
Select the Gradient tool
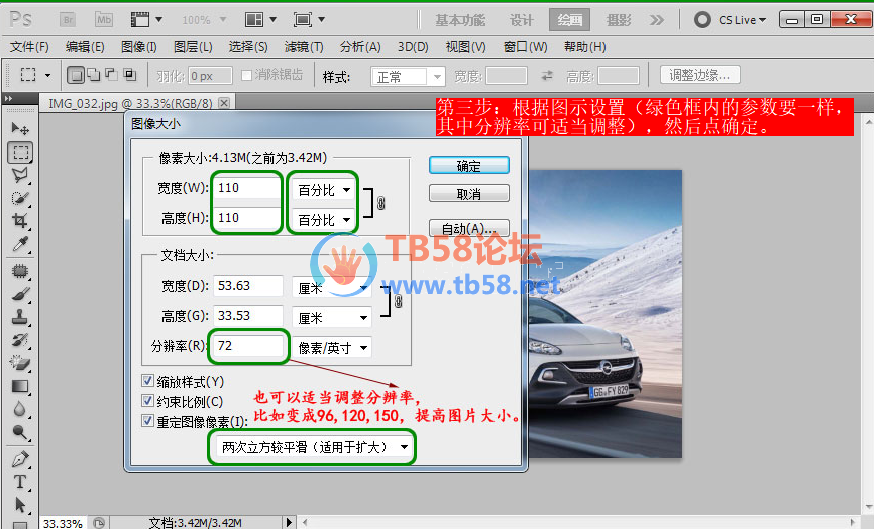(x=20, y=386)
